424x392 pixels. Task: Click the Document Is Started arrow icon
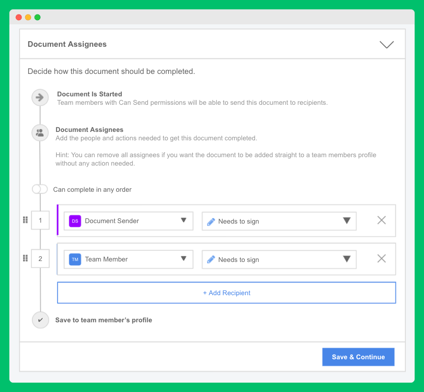click(40, 97)
